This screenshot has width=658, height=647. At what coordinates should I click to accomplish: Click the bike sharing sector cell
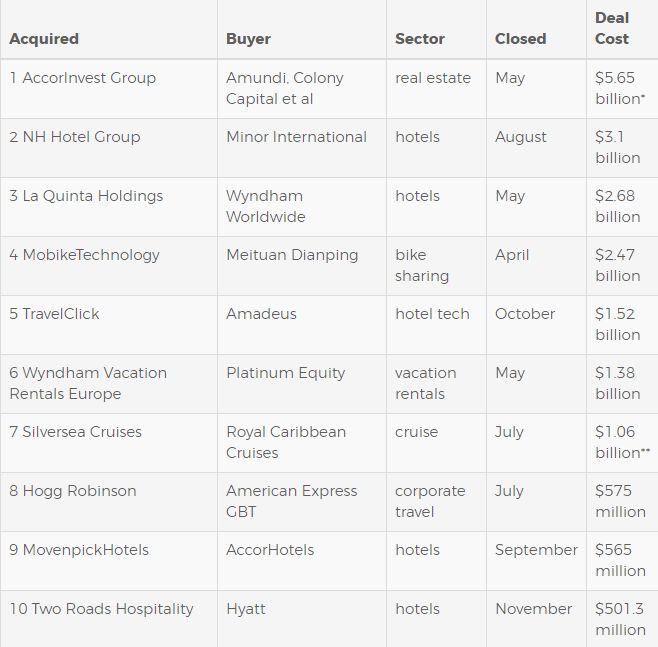[422, 265]
